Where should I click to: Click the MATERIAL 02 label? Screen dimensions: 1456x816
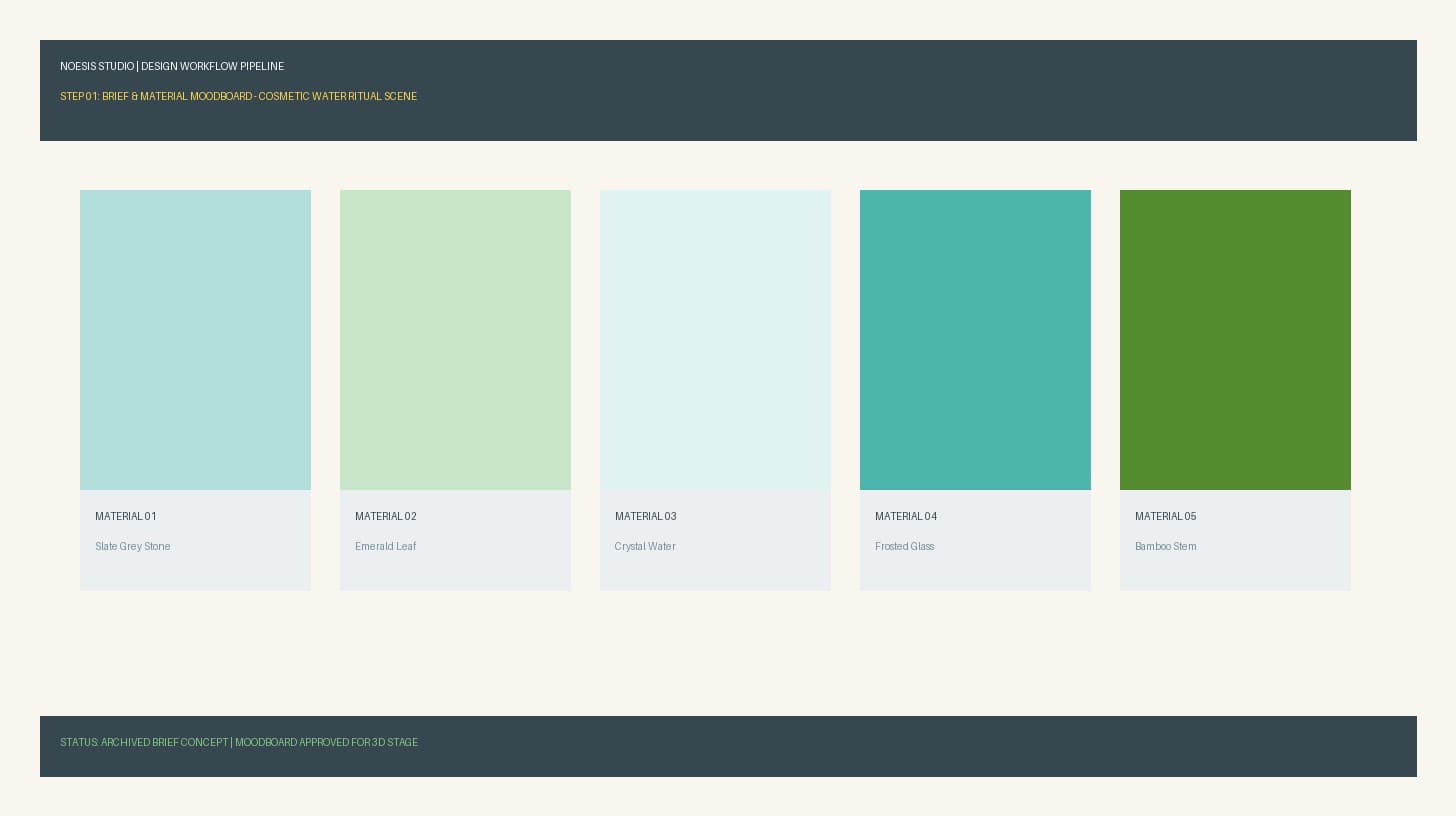tap(386, 516)
